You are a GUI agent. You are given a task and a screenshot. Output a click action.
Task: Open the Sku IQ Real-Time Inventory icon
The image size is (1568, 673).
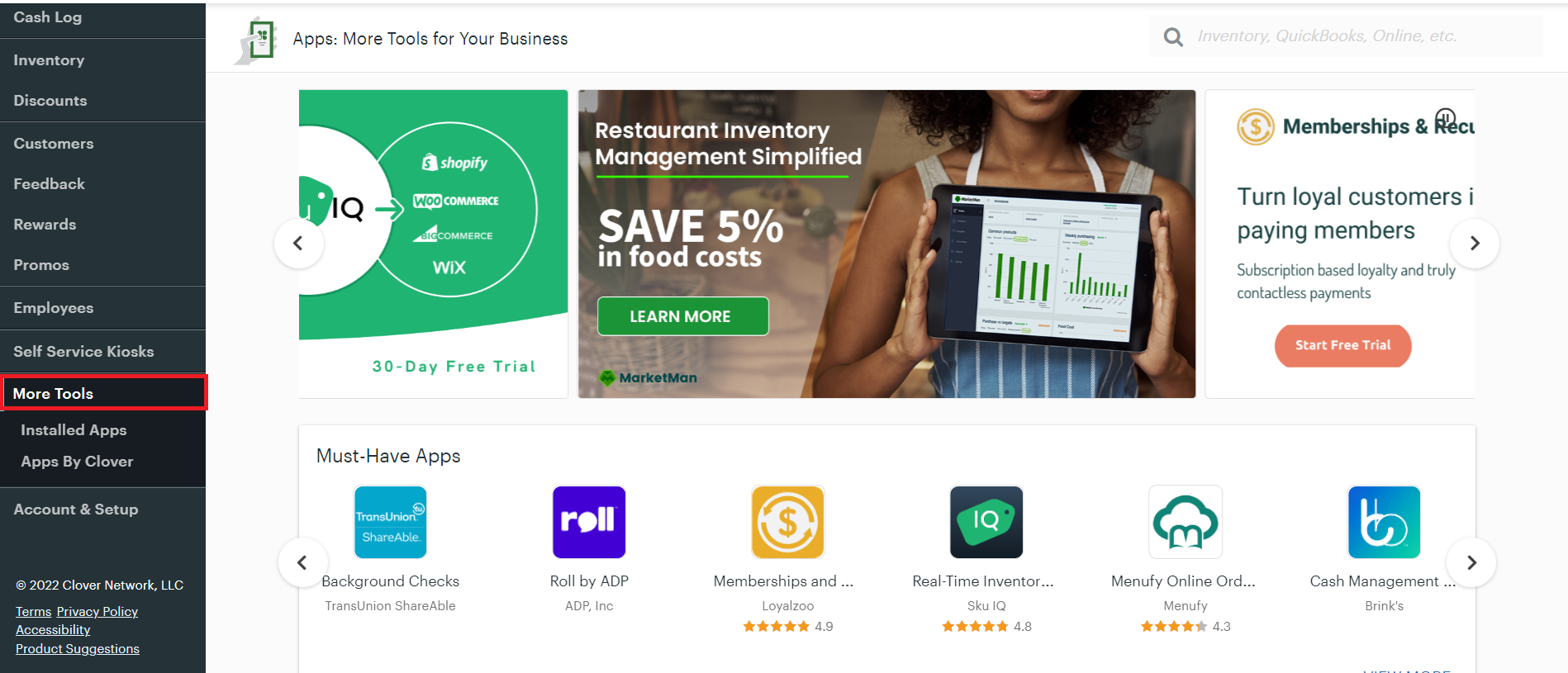[x=986, y=522]
